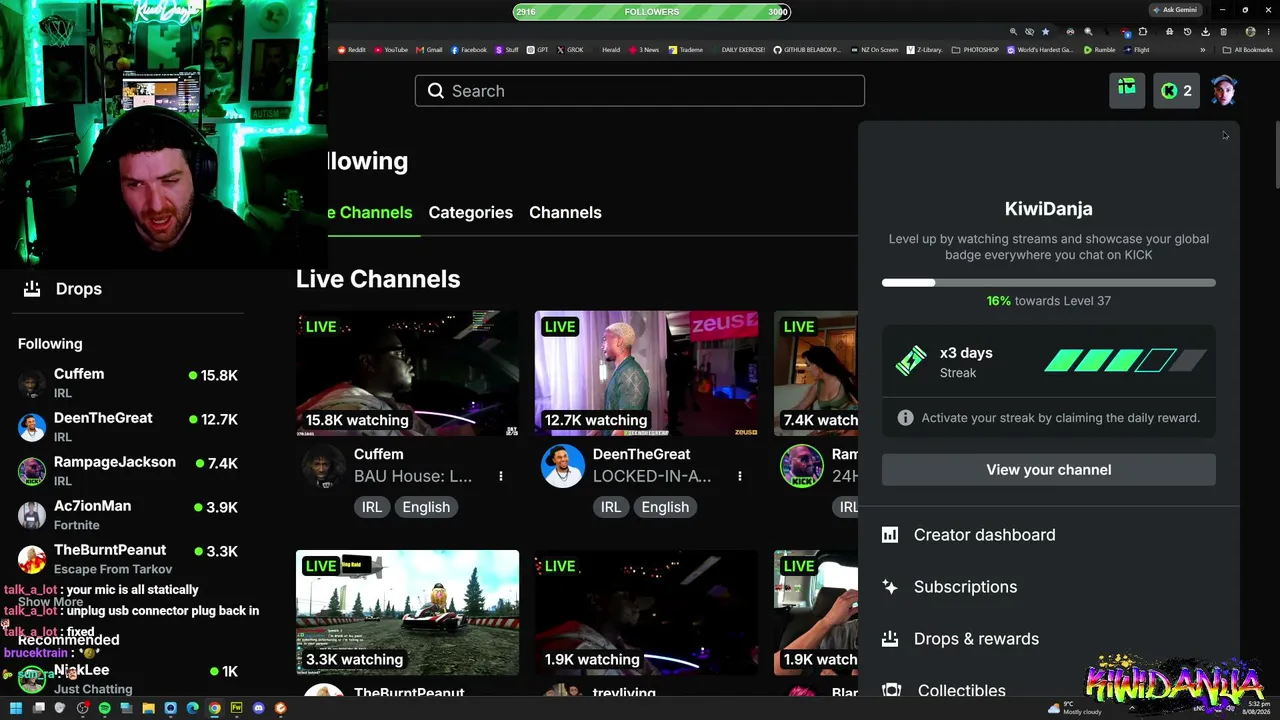Click the Search input field
The width and height of the screenshot is (1280, 720).
(640, 91)
